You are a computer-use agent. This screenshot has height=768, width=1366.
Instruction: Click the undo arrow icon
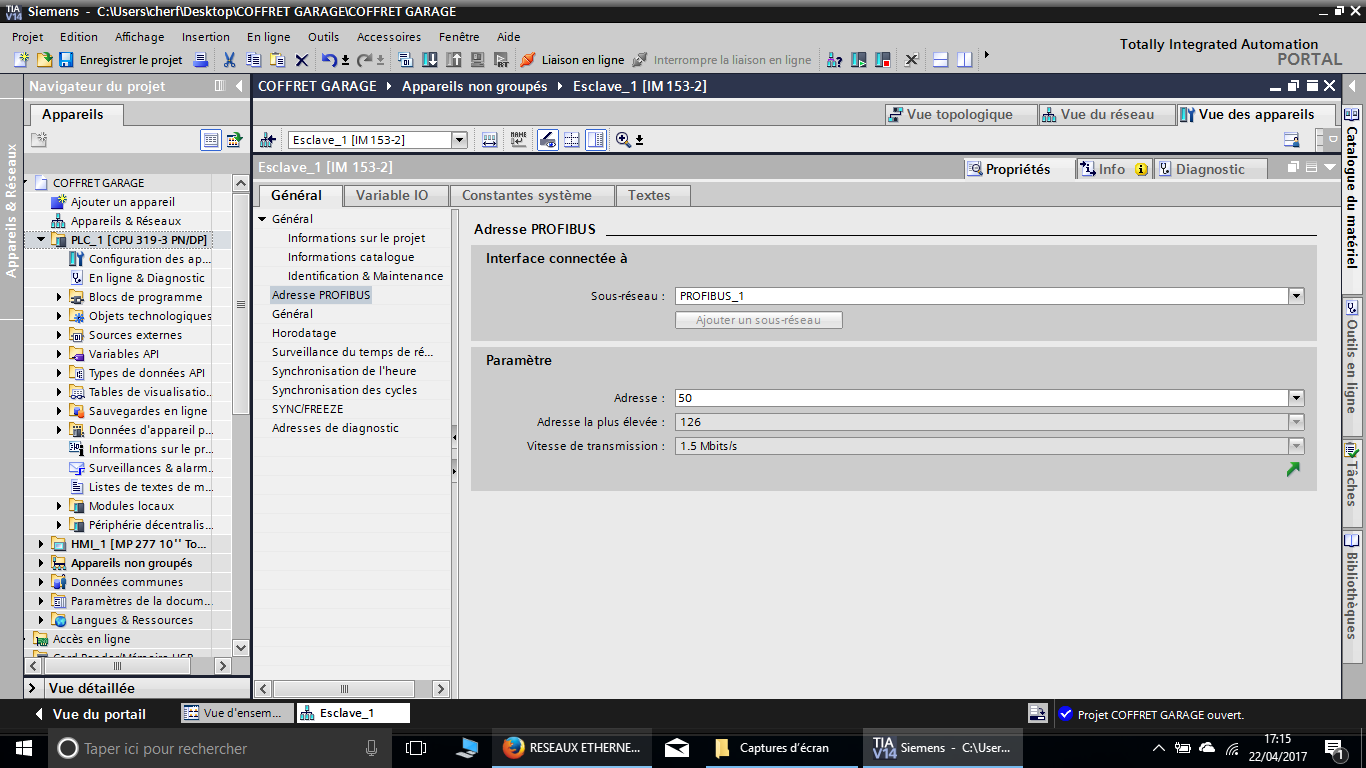coord(329,60)
